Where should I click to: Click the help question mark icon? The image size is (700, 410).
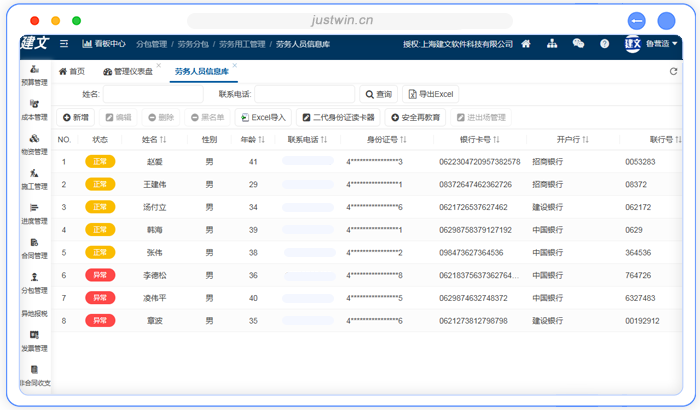point(604,44)
